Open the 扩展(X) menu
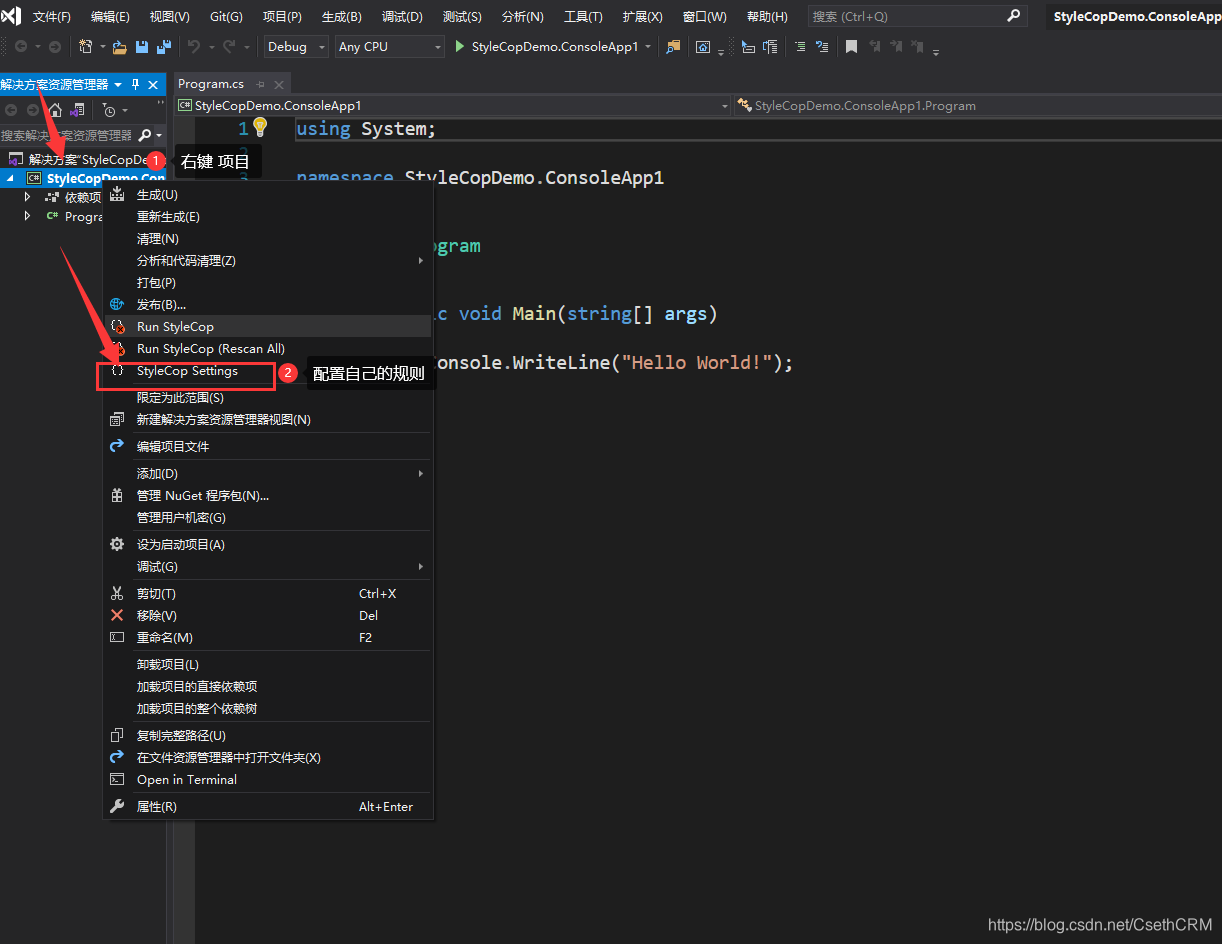Image resolution: width=1222 pixels, height=944 pixels. tap(642, 17)
